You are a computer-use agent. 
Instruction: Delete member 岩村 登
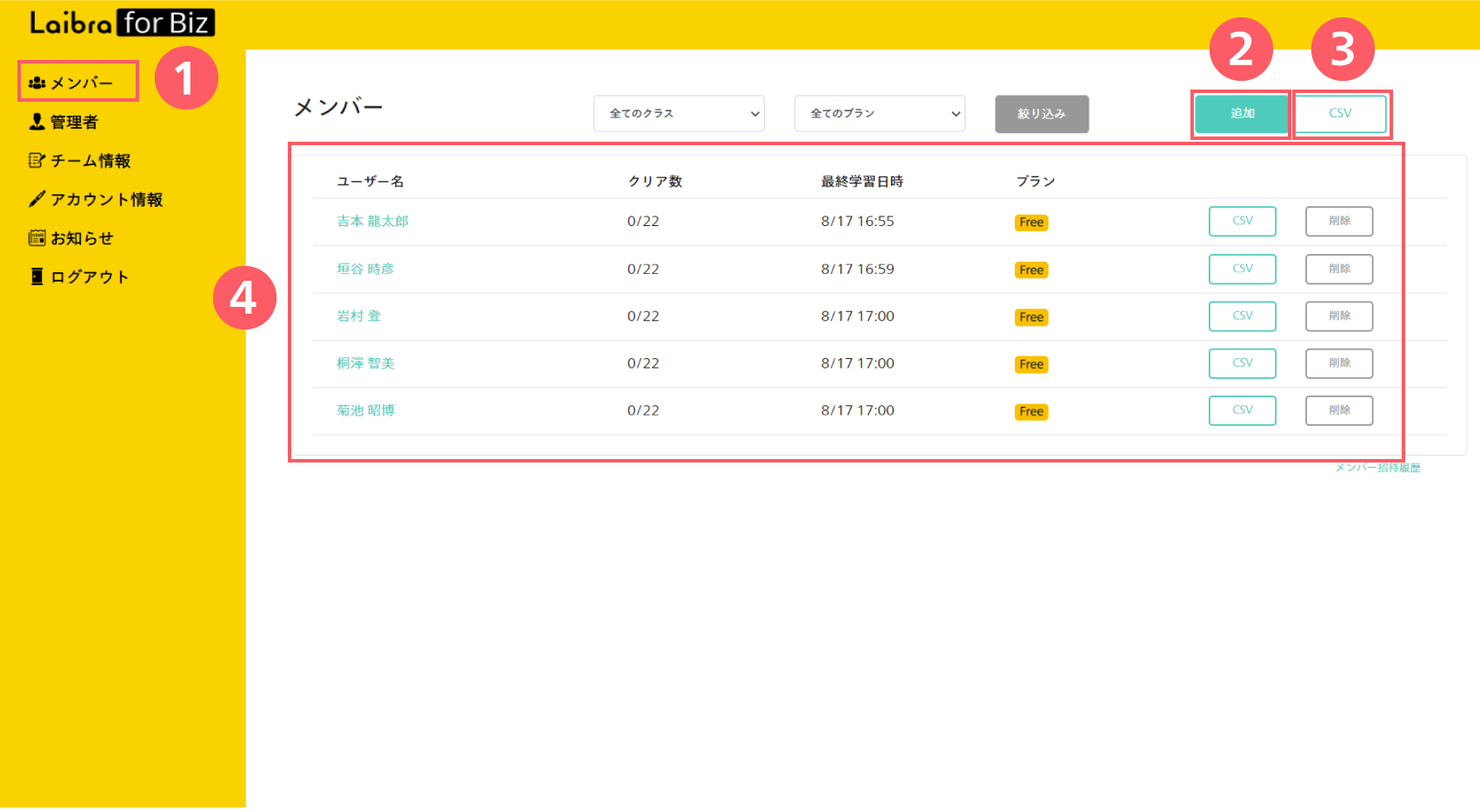(x=1338, y=316)
